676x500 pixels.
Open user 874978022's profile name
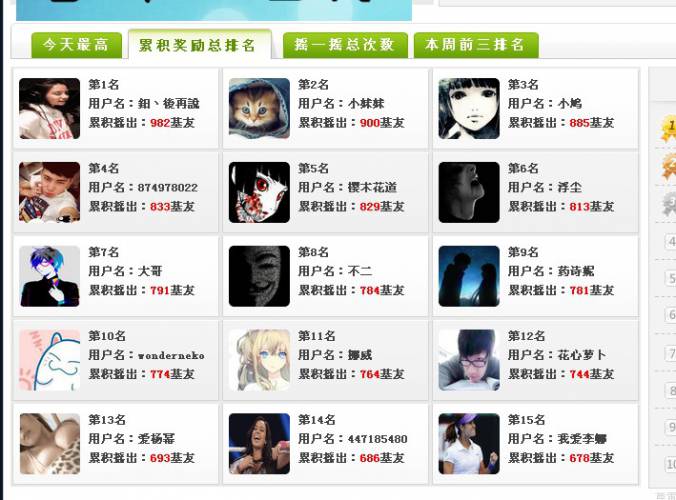tap(168, 188)
